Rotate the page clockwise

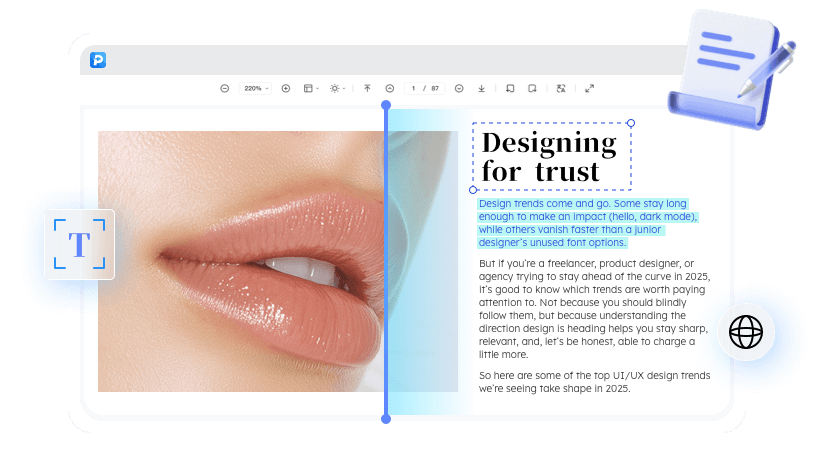533,88
